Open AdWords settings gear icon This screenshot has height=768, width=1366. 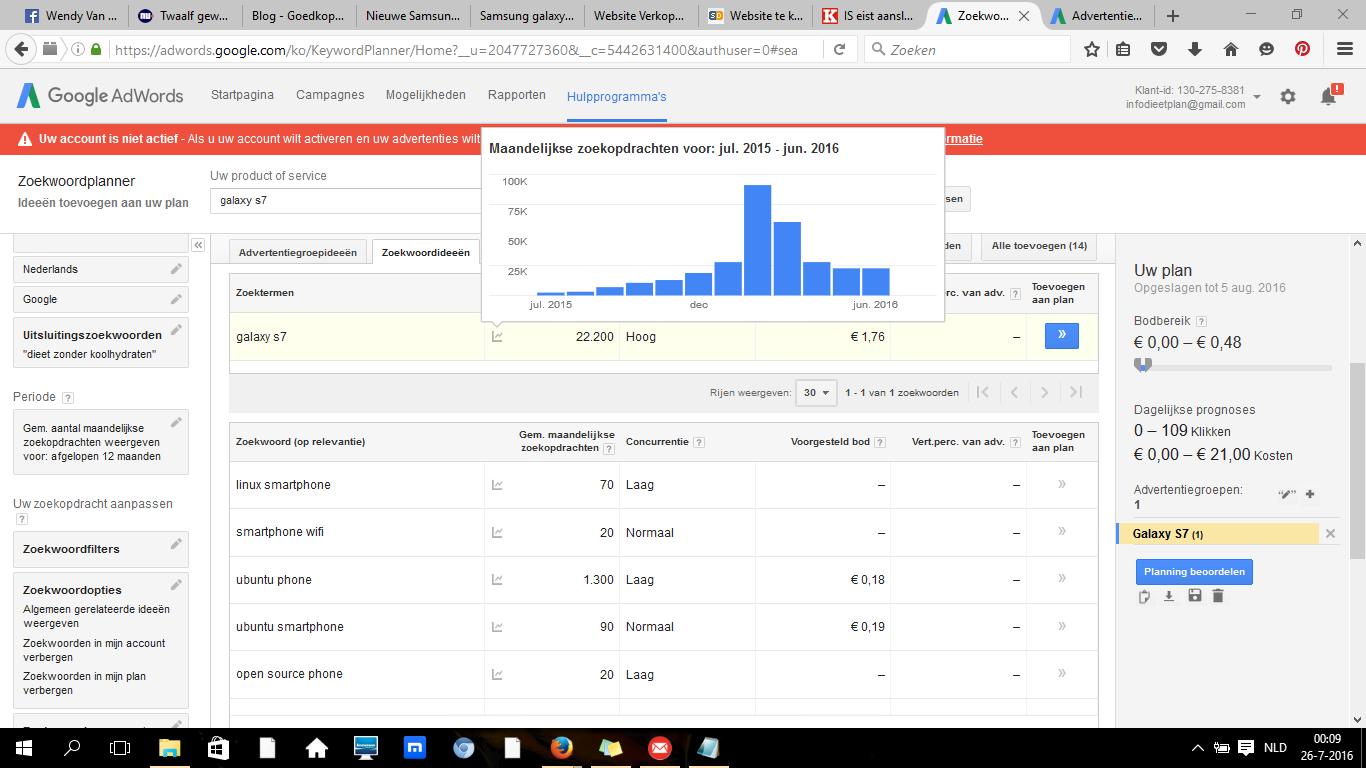click(x=1288, y=96)
